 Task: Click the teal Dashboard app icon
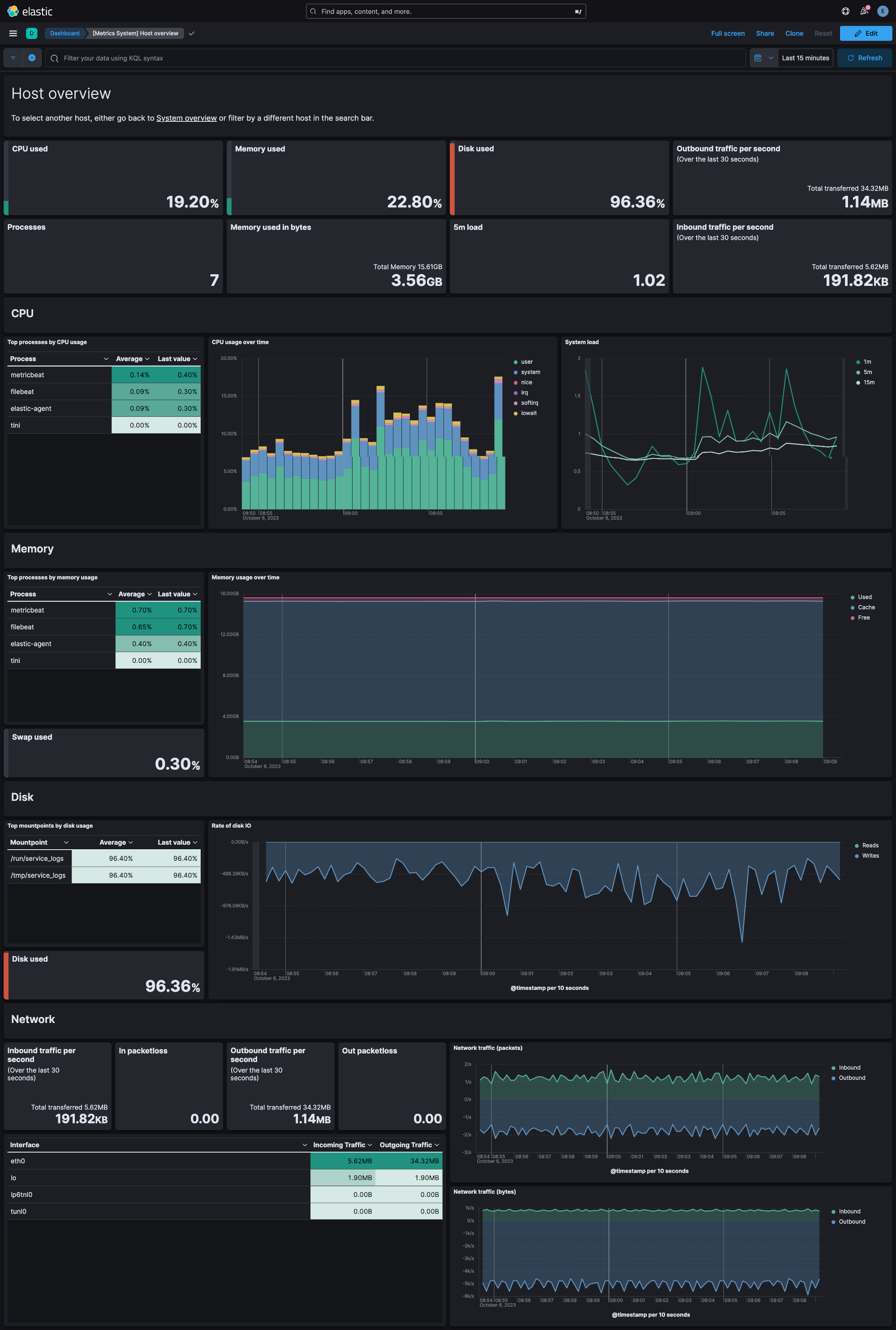[31, 33]
